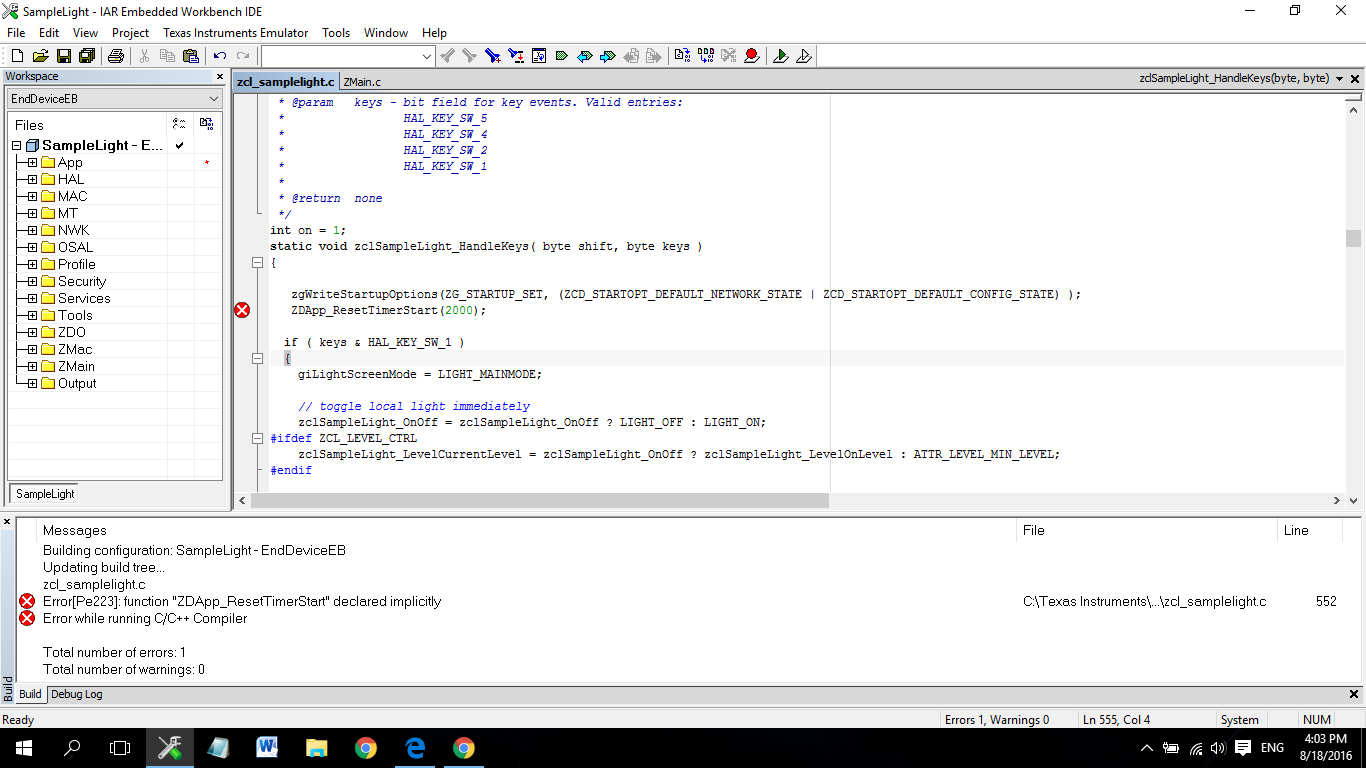Switch to the Debug Log tab
The image size is (1366, 768).
77,694
